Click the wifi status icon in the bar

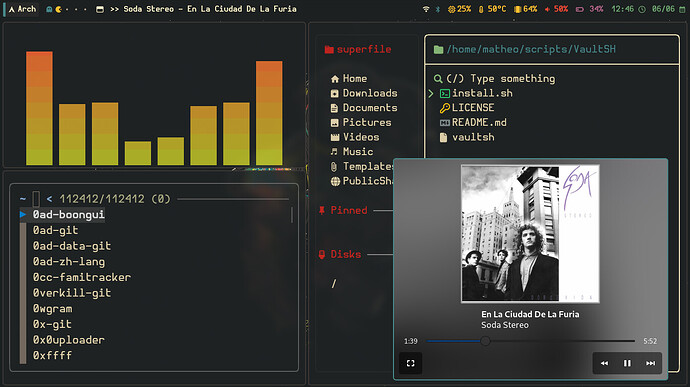(426, 9)
